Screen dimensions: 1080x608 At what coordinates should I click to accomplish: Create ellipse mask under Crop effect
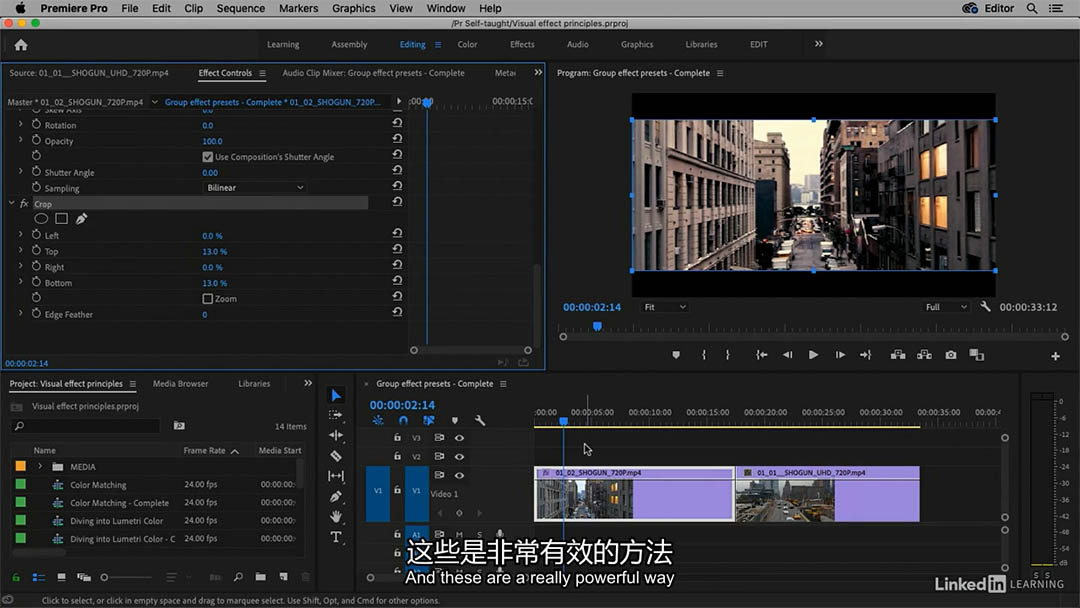click(41, 219)
